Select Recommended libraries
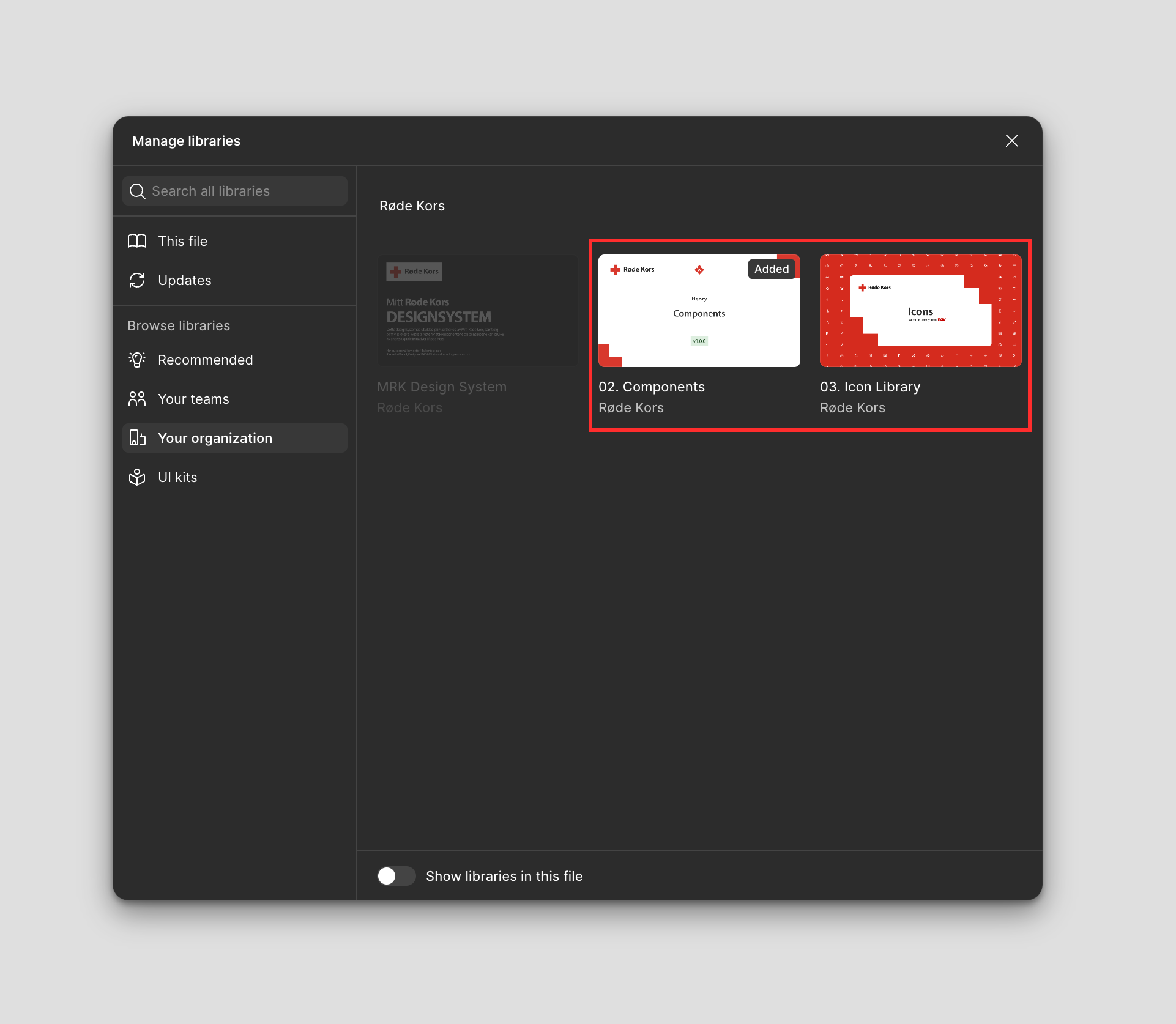Image resolution: width=1176 pixels, height=1024 pixels. 205,360
